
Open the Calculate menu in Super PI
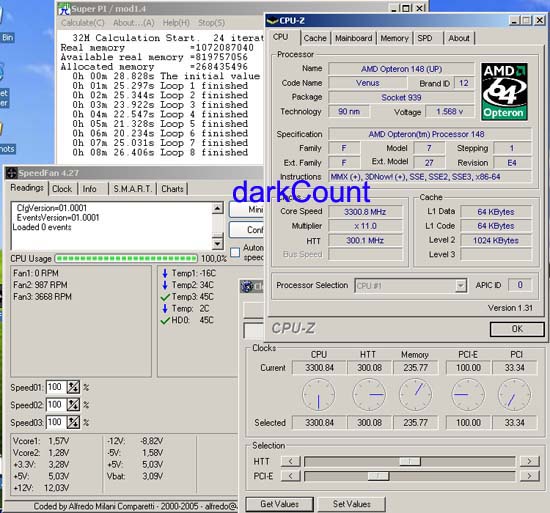[83, 23]
